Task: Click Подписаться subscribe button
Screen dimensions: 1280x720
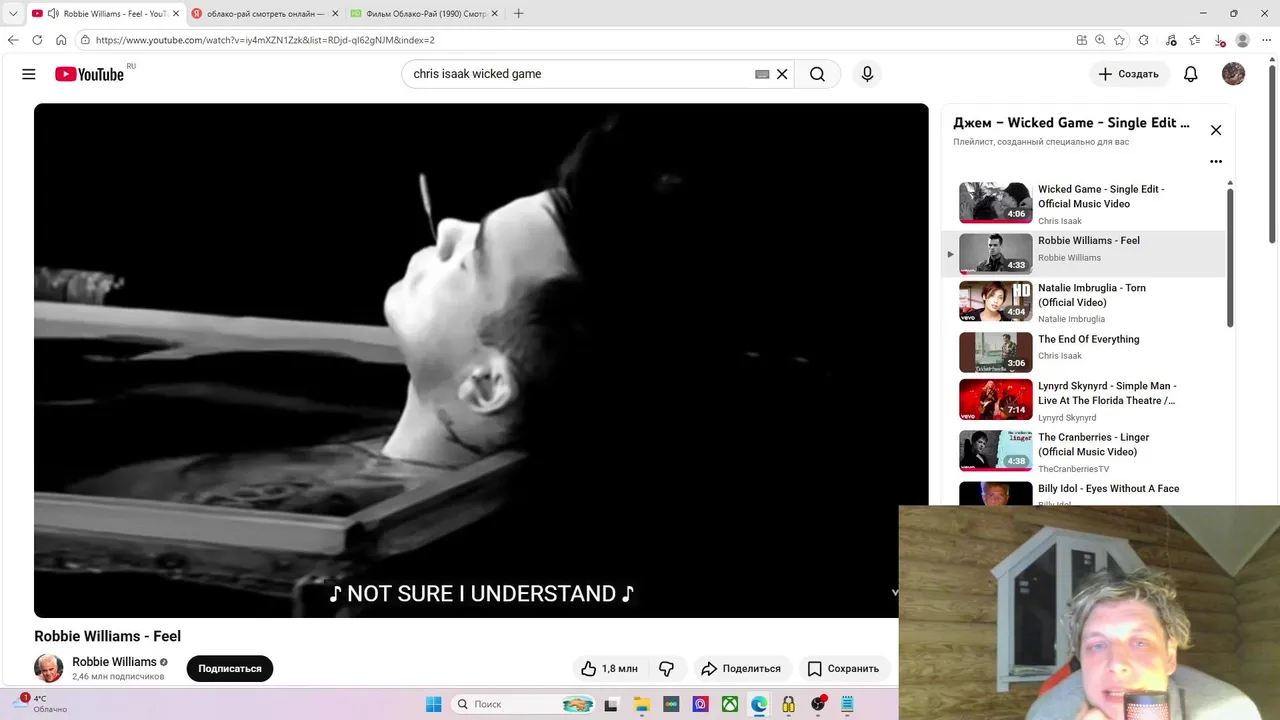Action: pos(230,668)
